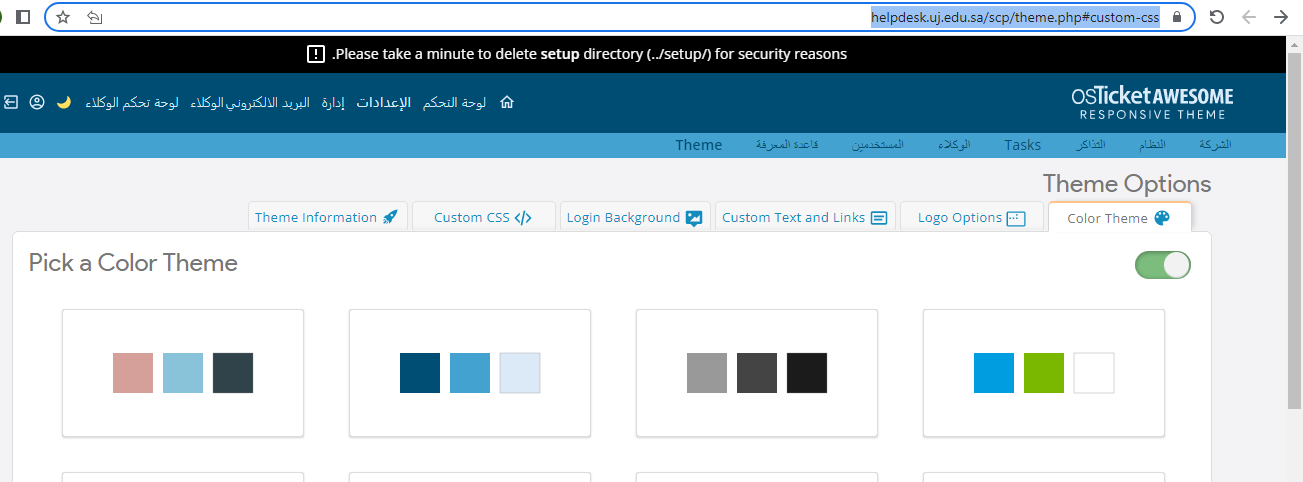Screen dimensions: 1303x482
Task: Open the user profile icon
Action: click(37, 102)
